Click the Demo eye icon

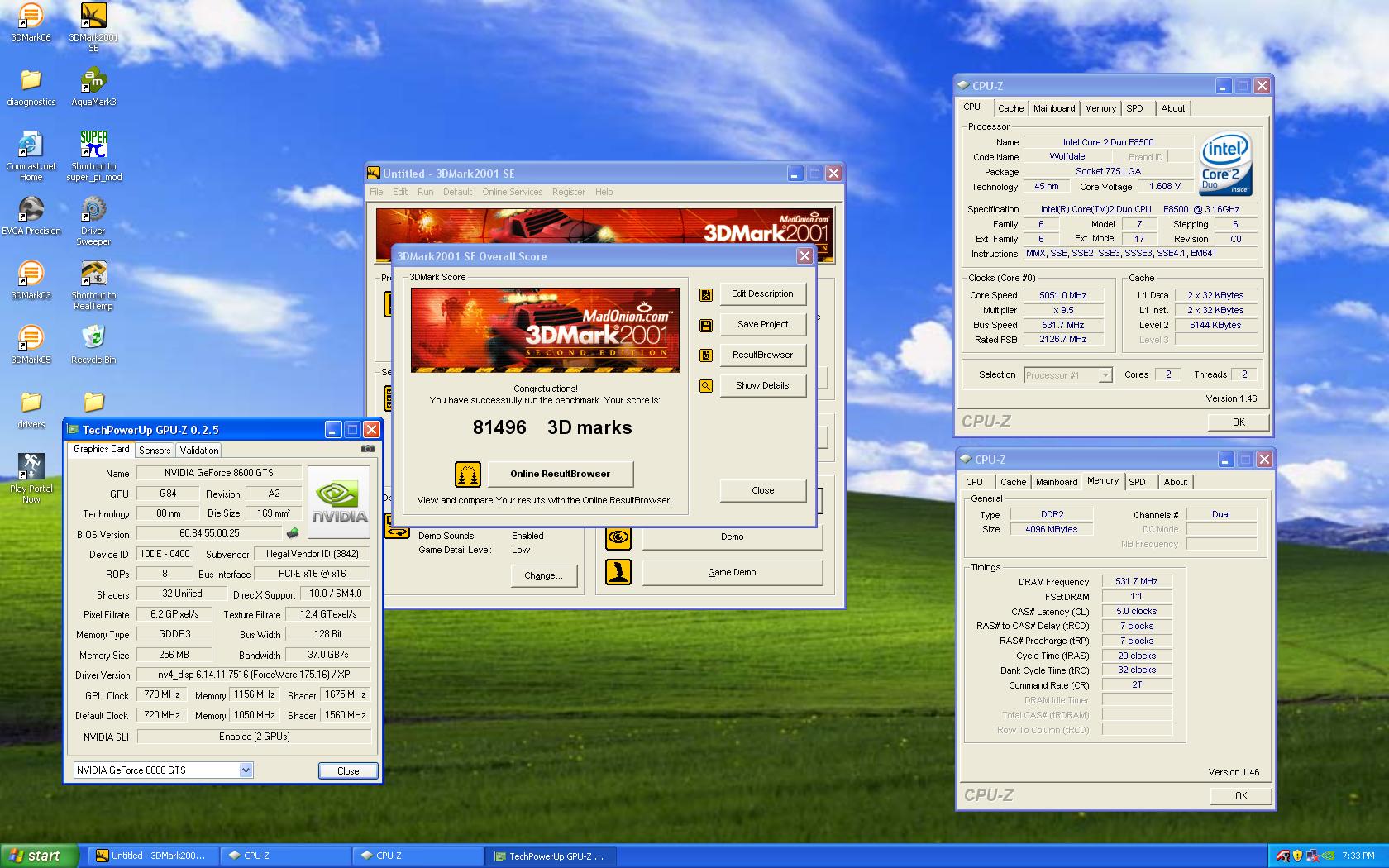tap(618, 537)
